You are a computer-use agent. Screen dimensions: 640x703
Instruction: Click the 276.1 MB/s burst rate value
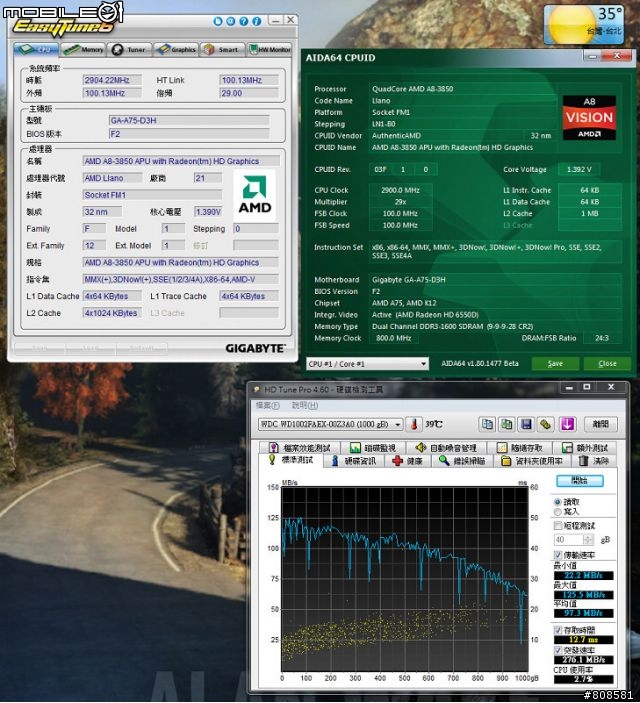pos(583,660)
